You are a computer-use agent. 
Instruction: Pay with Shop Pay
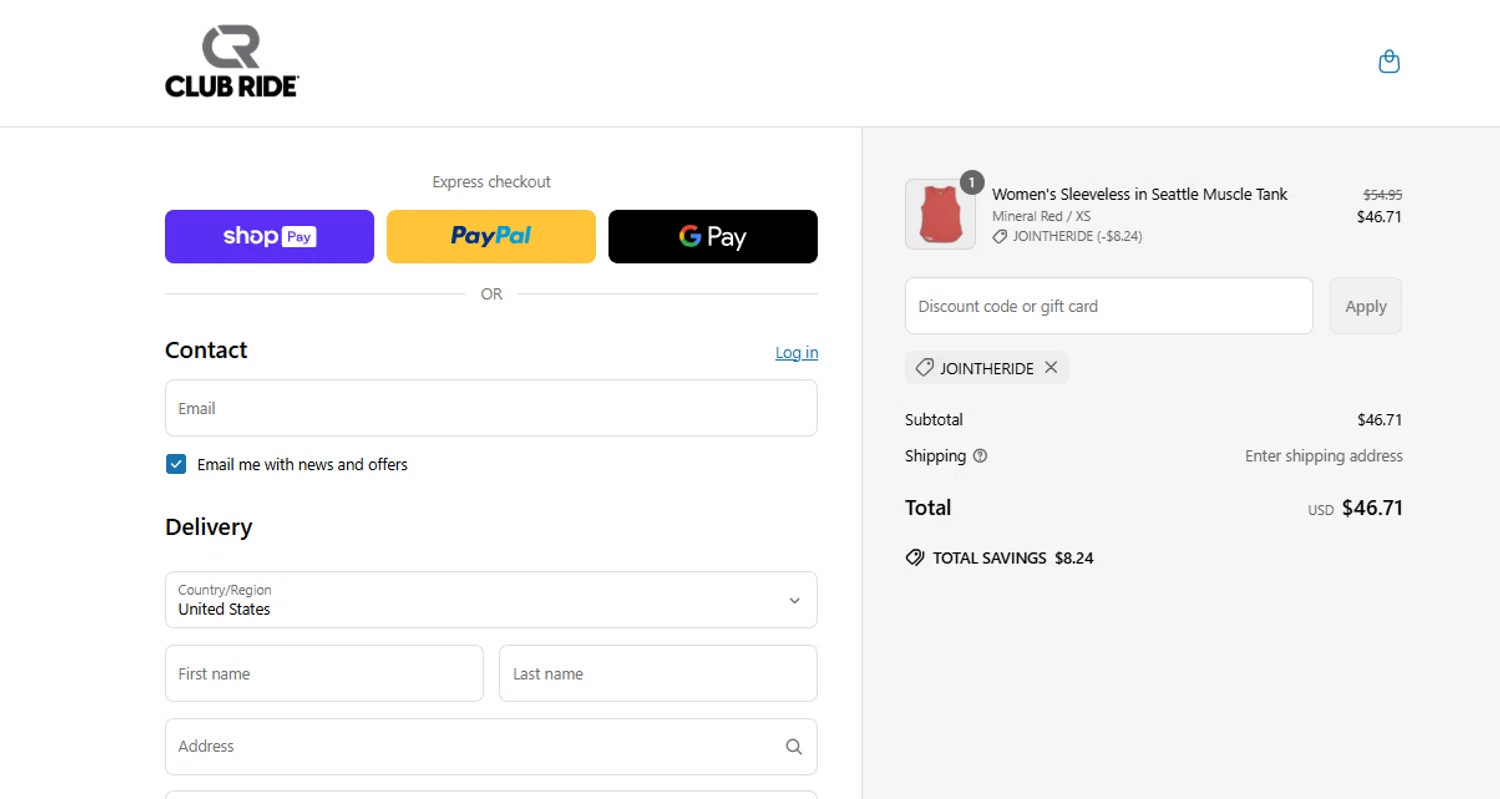pyautogui.click(x=269, y=237)
